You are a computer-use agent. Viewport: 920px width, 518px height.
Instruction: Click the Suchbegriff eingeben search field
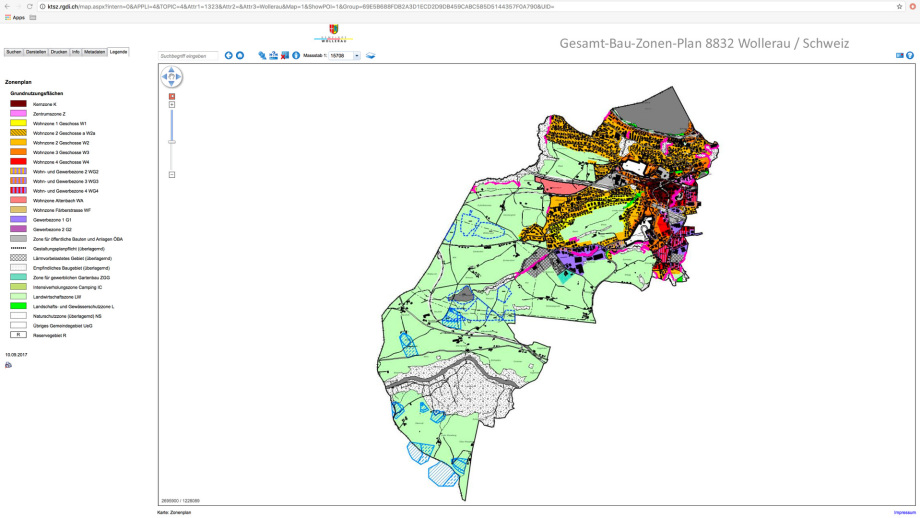188,56
